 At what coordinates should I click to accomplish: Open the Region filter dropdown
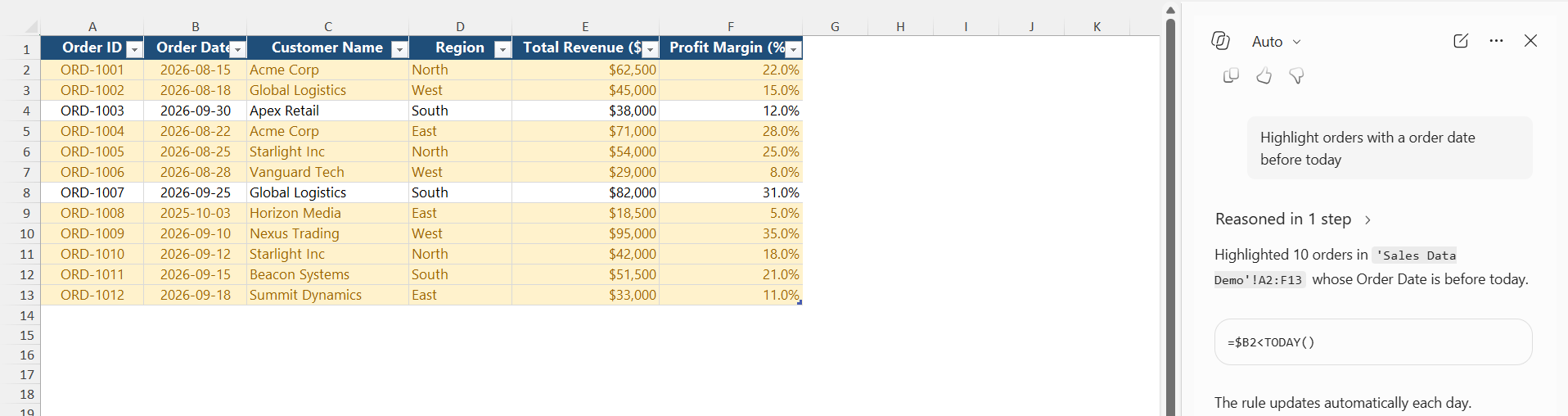coord(502,50)
